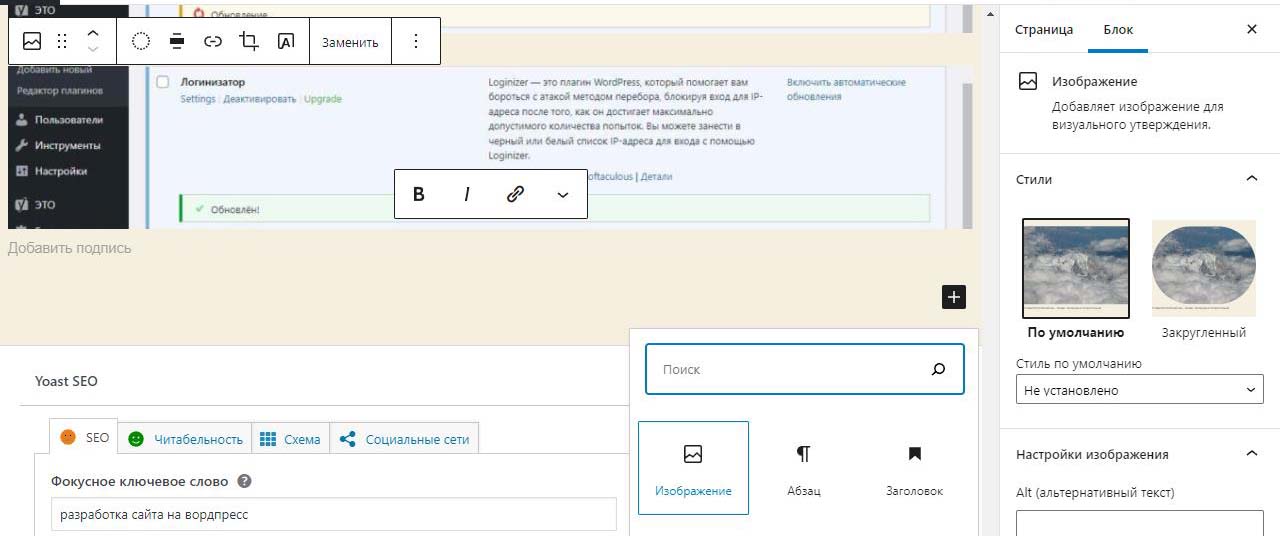This screenshot has height=536, width=1280.
Task: Select the Закругленный style thumbnail
Action: [1203, 270]
